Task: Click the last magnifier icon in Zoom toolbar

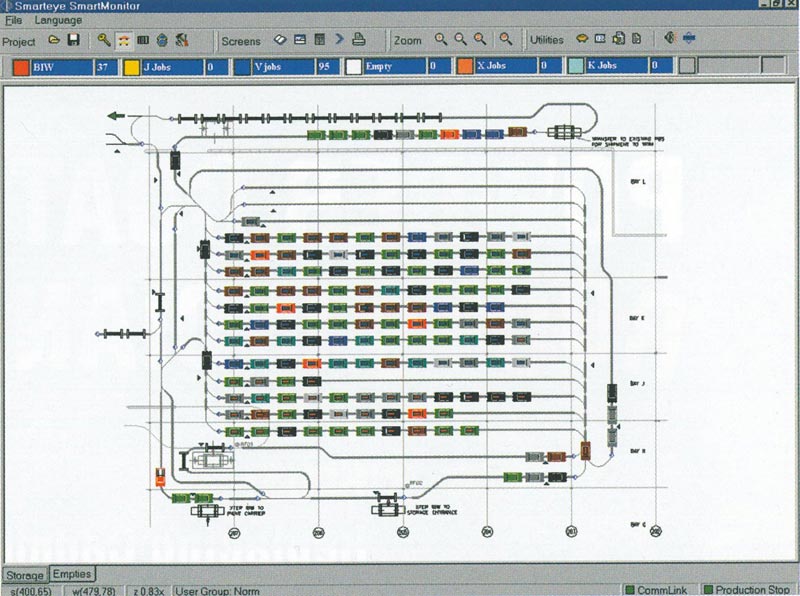Action: 506,40
